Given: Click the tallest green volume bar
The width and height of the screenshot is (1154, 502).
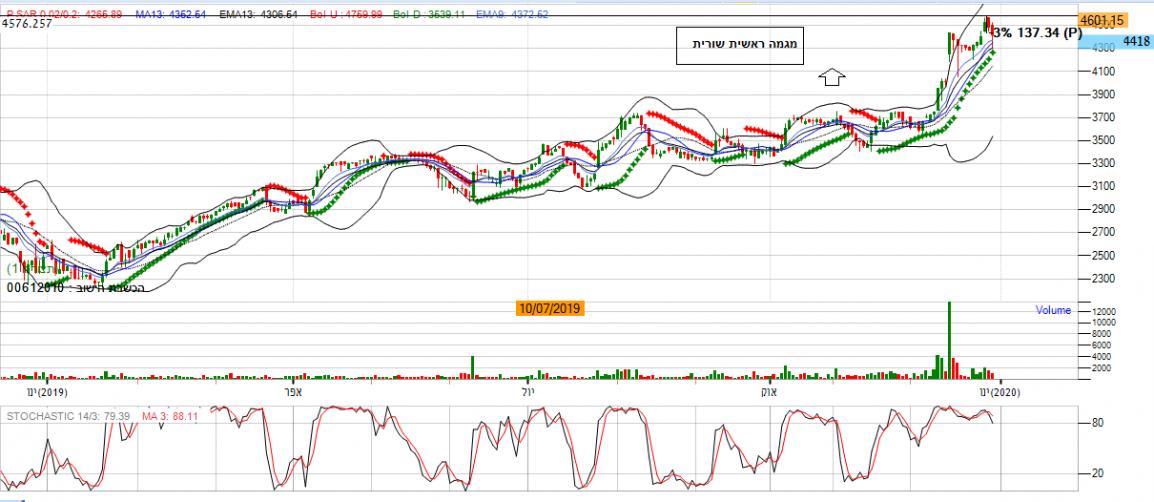Looking at the screenshot, I should (x=948, y=340).
